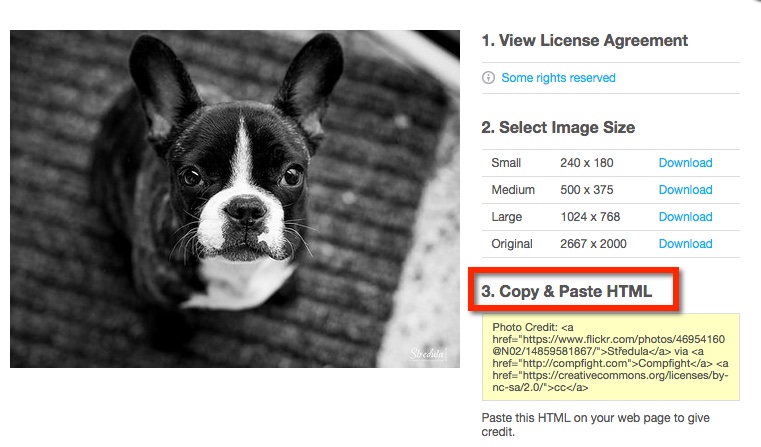
Task: Click the Copy & Paste HTML heading
Action: tap(567, 292)
